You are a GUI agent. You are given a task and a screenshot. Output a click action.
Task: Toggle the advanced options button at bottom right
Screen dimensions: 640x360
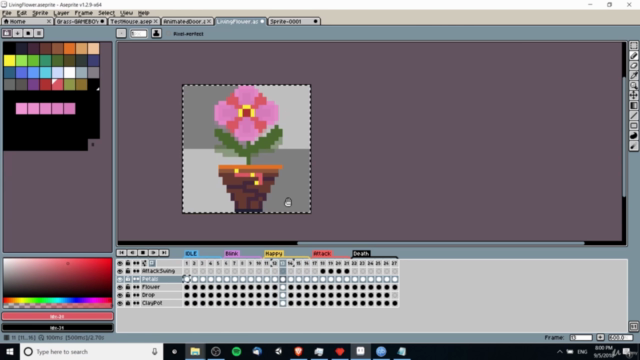click(633, 327)
